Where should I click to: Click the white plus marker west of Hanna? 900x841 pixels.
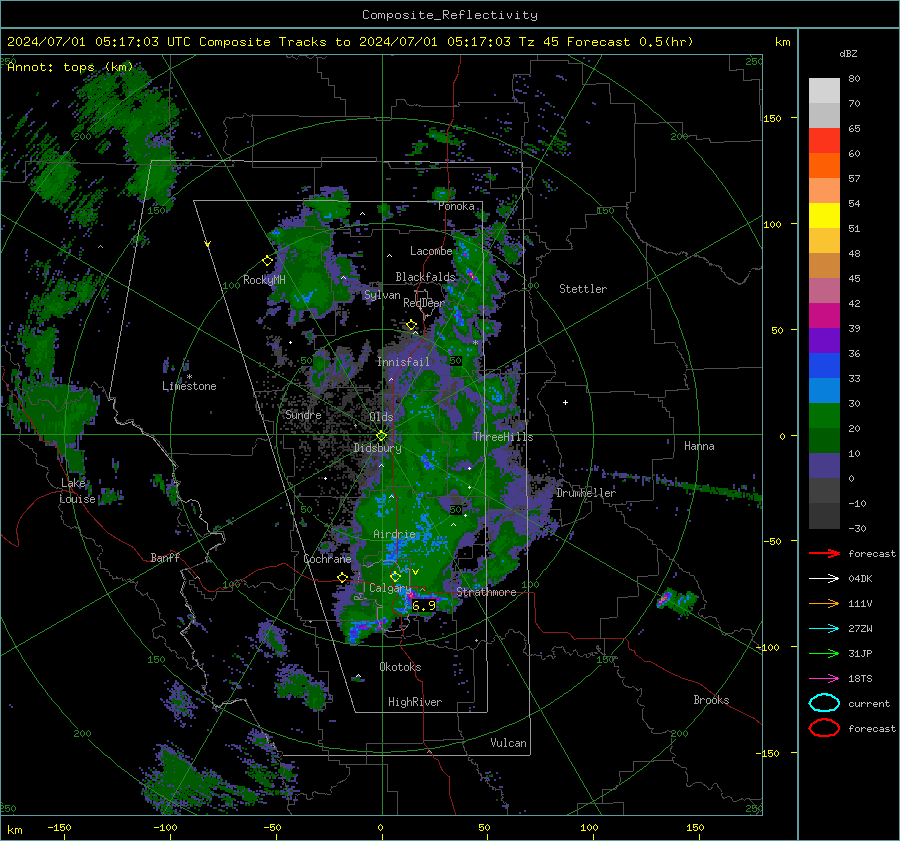coord(565,402)
